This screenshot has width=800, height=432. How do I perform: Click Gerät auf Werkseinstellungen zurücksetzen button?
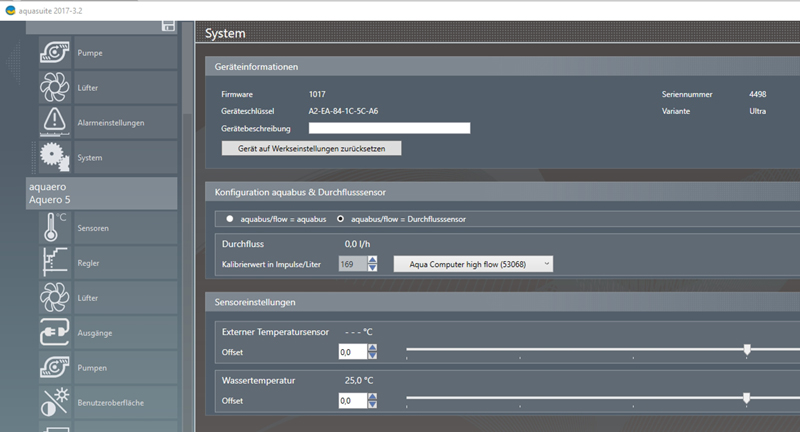311,148
